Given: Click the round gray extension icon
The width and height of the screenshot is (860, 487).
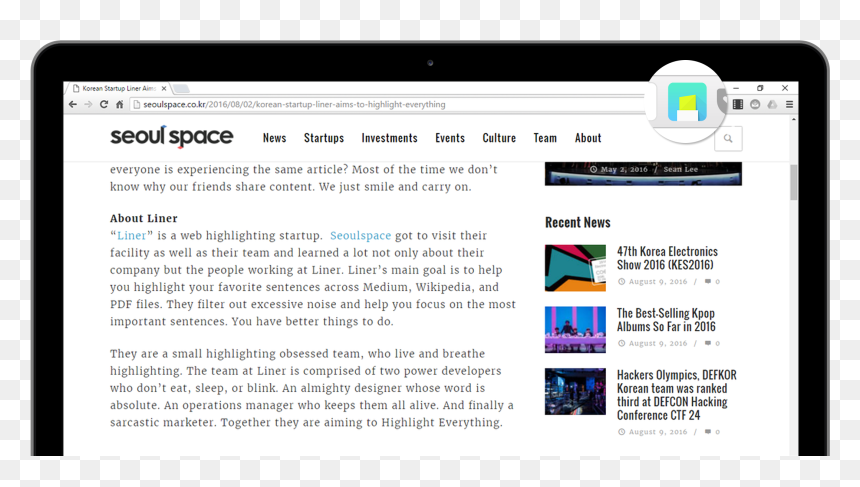Looking at the screenshot, I should 755,104.
